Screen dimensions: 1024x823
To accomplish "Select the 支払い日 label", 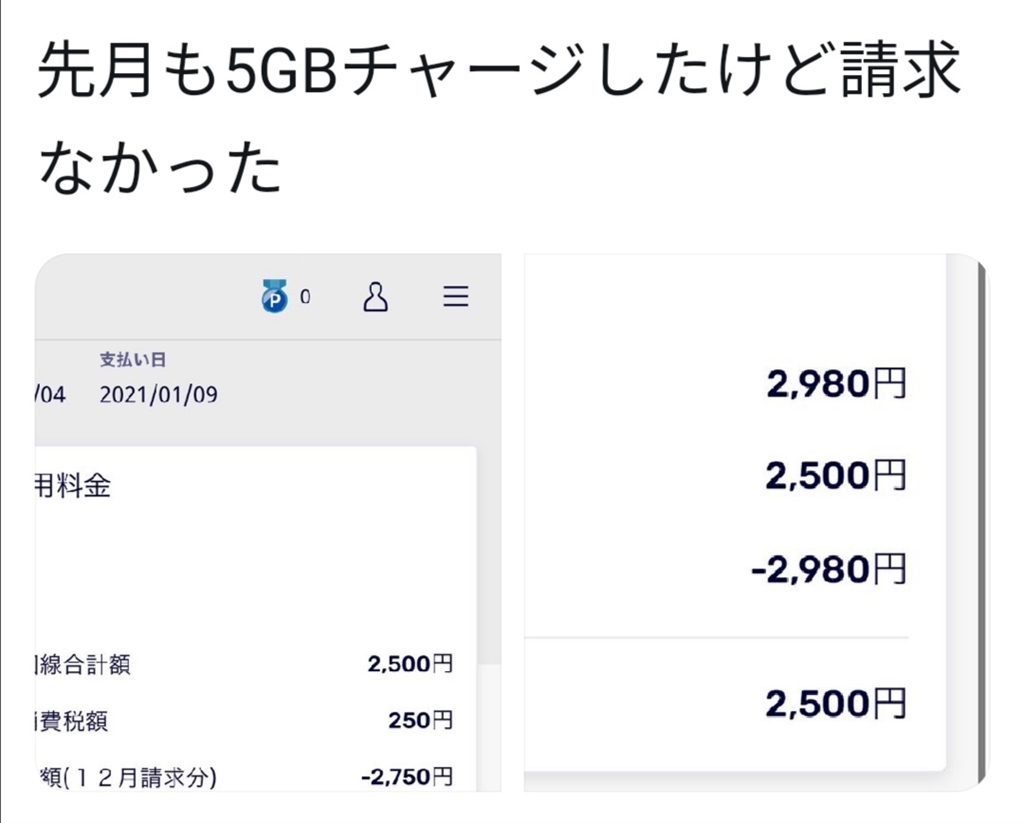I will click(x=132, y=360).
